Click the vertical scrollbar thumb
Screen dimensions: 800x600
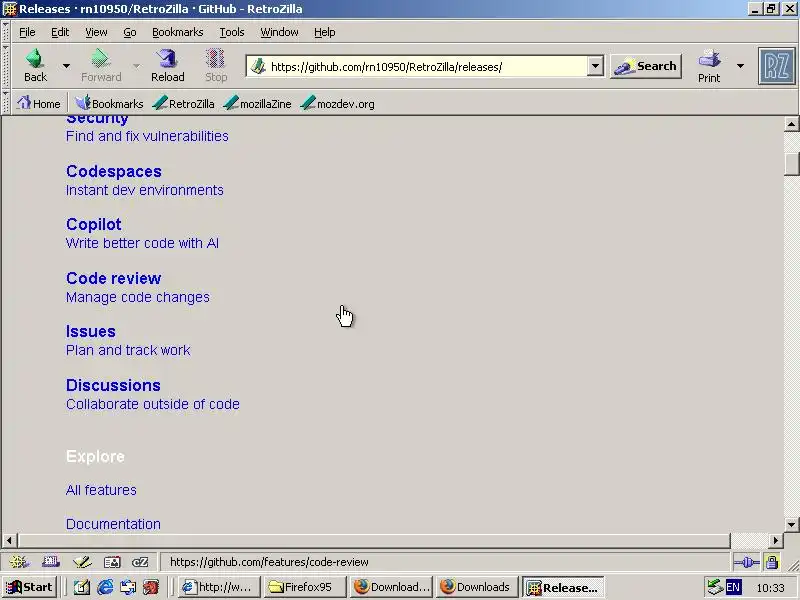pos(791,163)
